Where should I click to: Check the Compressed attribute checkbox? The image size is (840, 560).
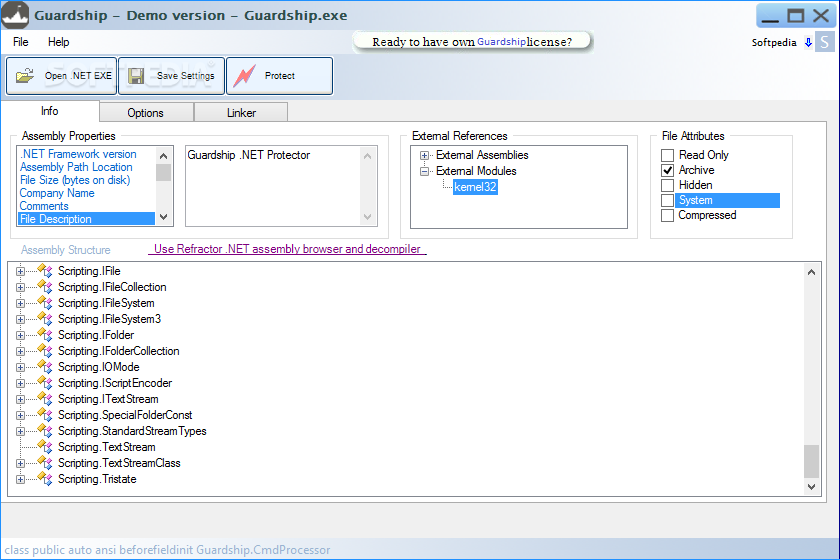click(667, 215)
